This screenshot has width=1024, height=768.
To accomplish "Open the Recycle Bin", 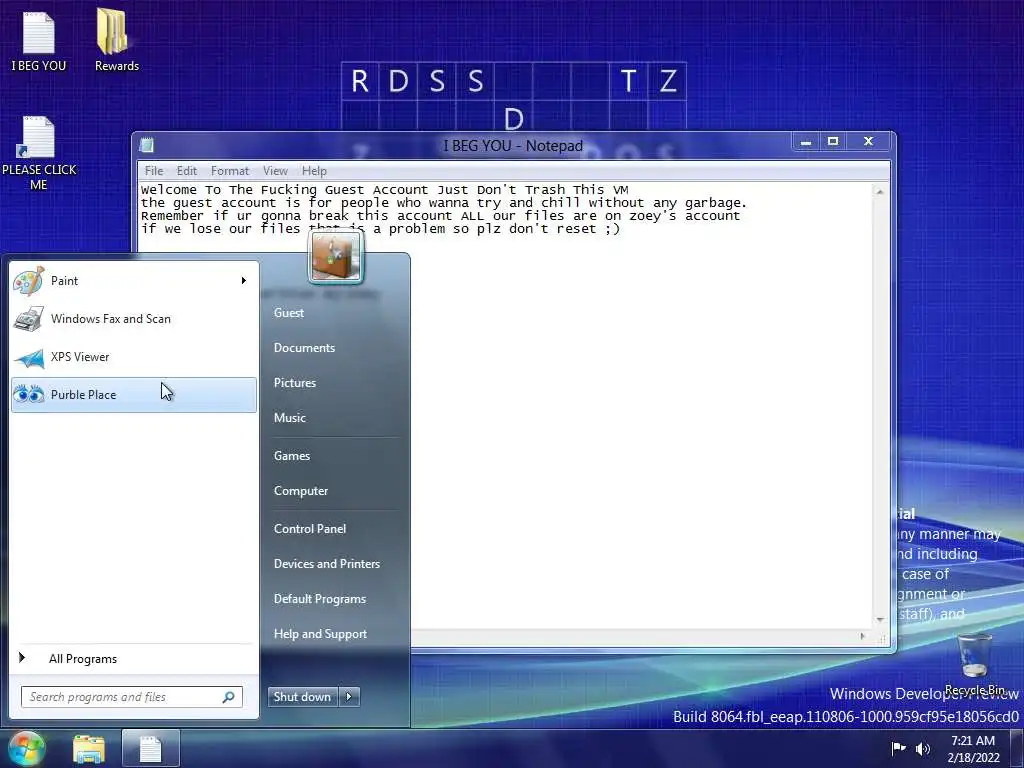I will (x=974, y=664).
